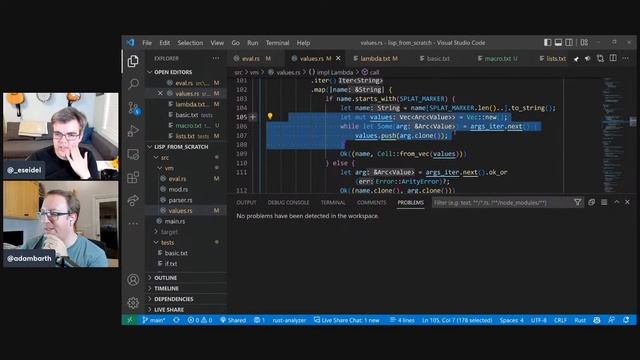Click the feedback person icon in status bar

pos(611,320)
